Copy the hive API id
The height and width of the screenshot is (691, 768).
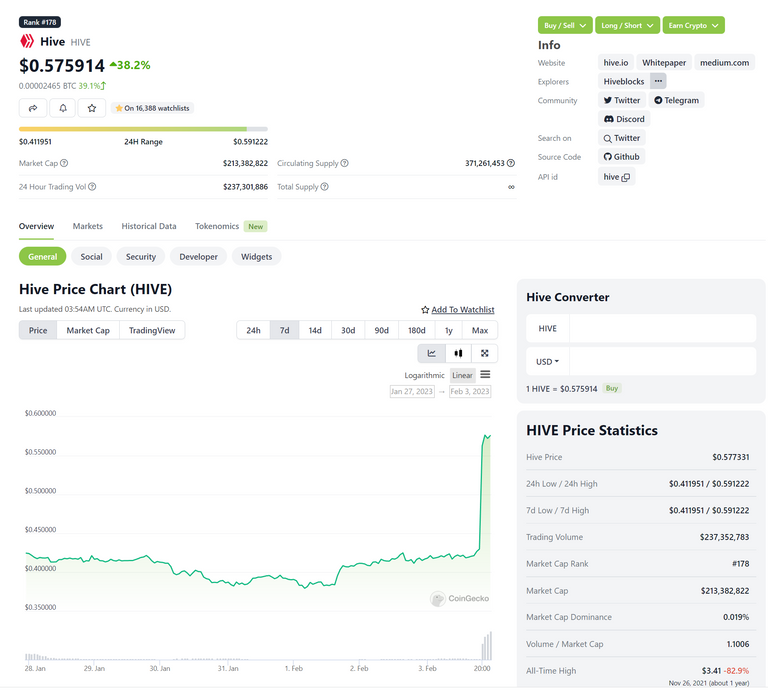[x=625, y=177]
